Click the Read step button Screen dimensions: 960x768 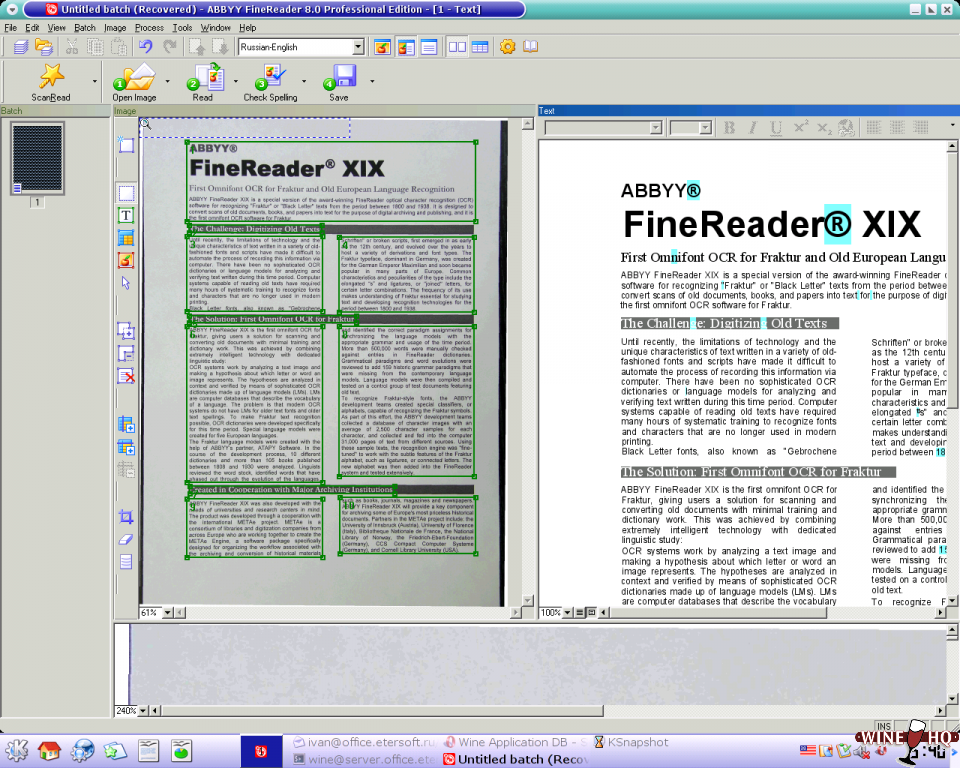[206, 77]
